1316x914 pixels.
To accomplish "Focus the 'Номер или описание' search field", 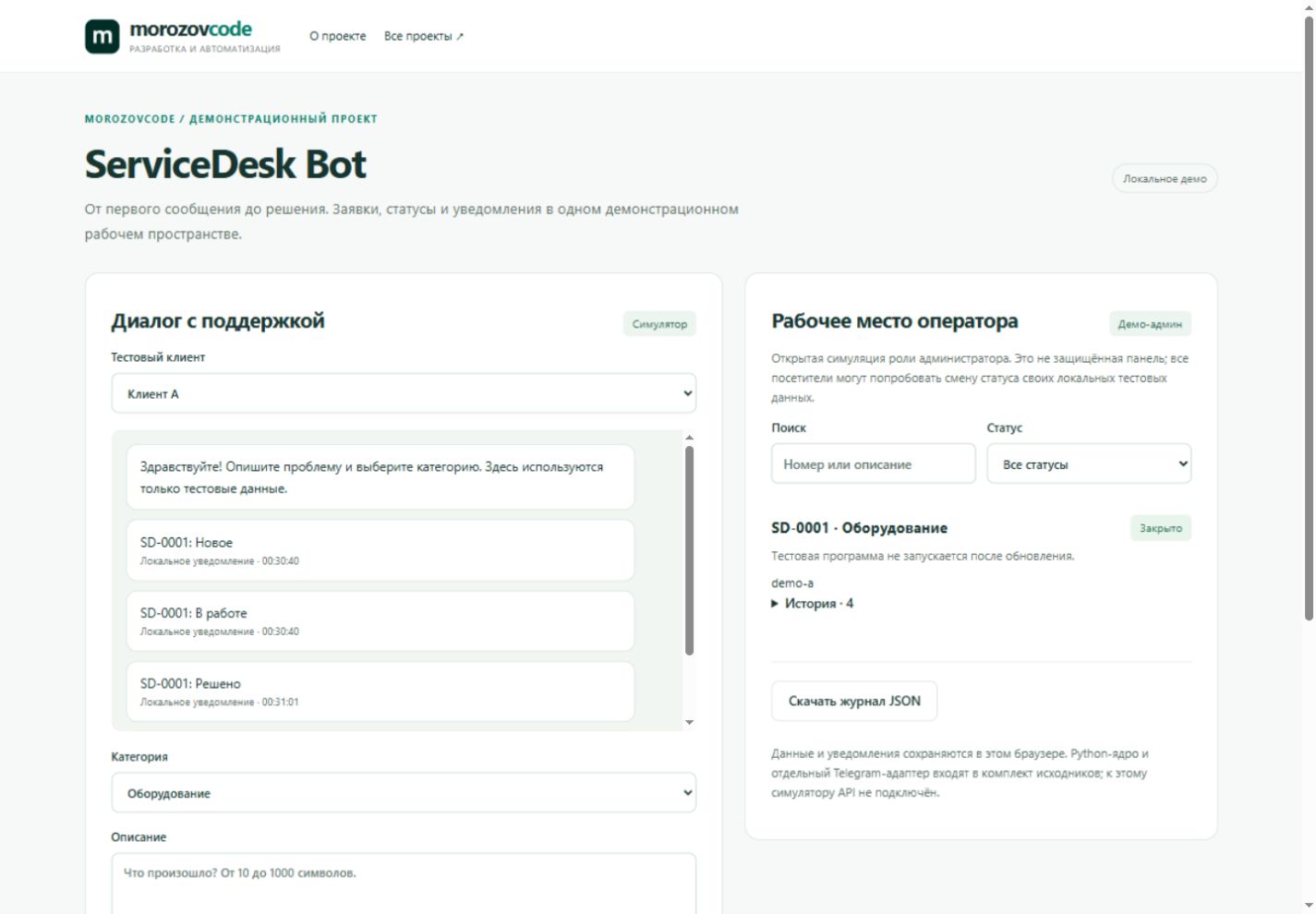I will coord(873,464).
